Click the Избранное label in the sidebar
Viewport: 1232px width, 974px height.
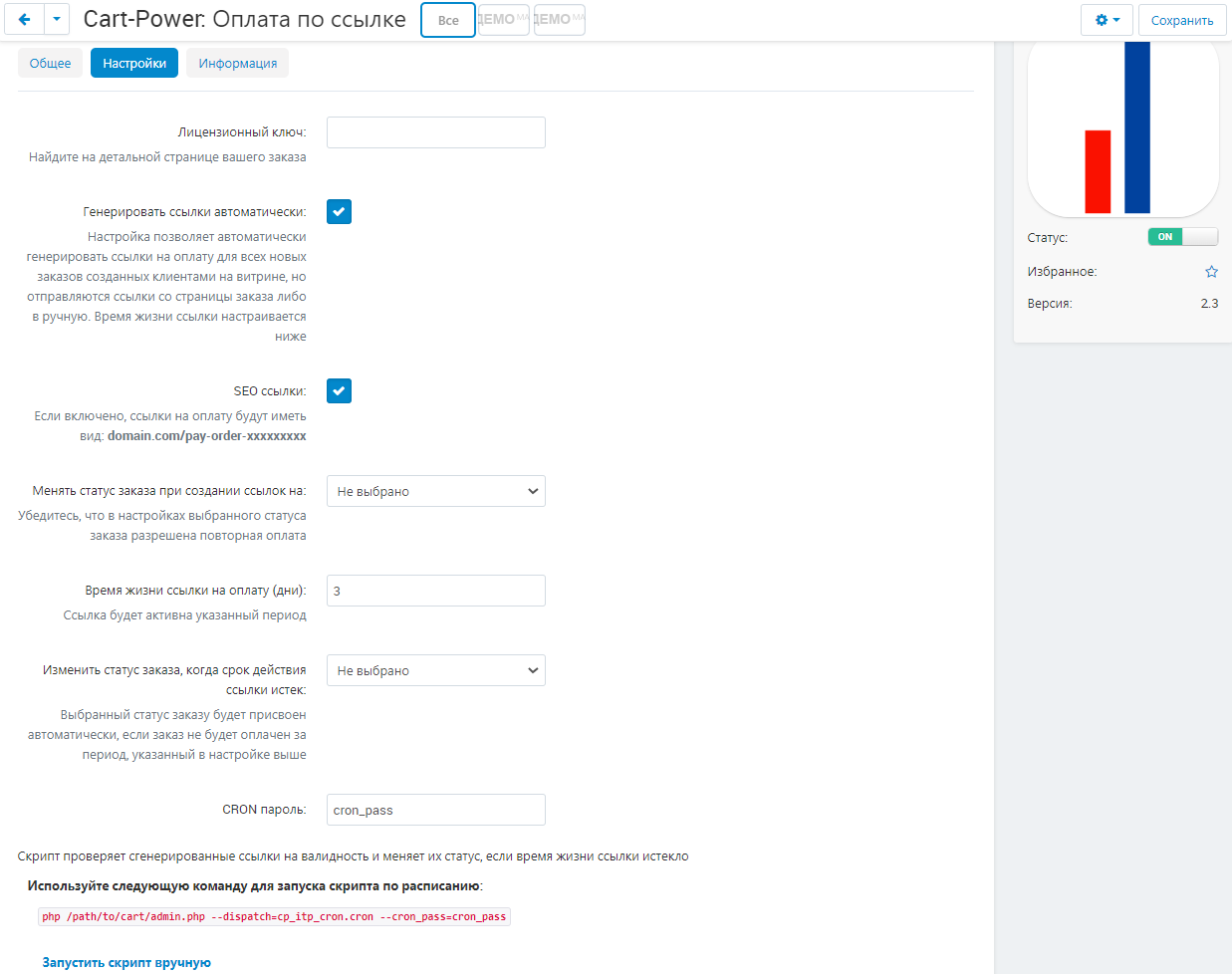point(1062,272)
